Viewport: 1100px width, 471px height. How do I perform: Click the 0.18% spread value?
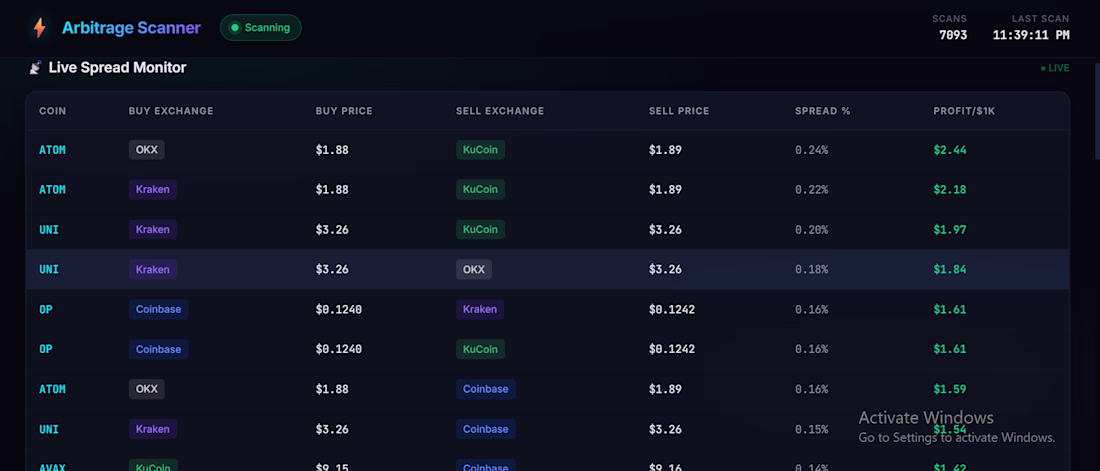point(812,270)
